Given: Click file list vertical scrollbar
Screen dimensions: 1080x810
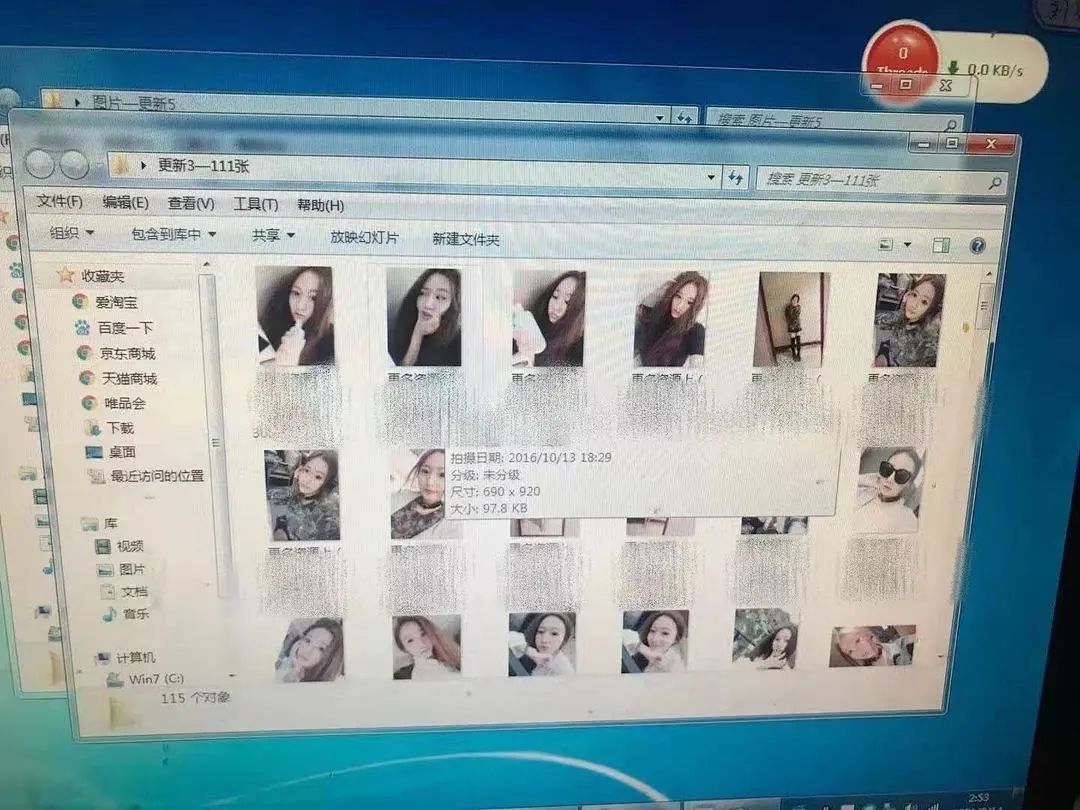Looking at the screenshot, I should tap(984, 307).
